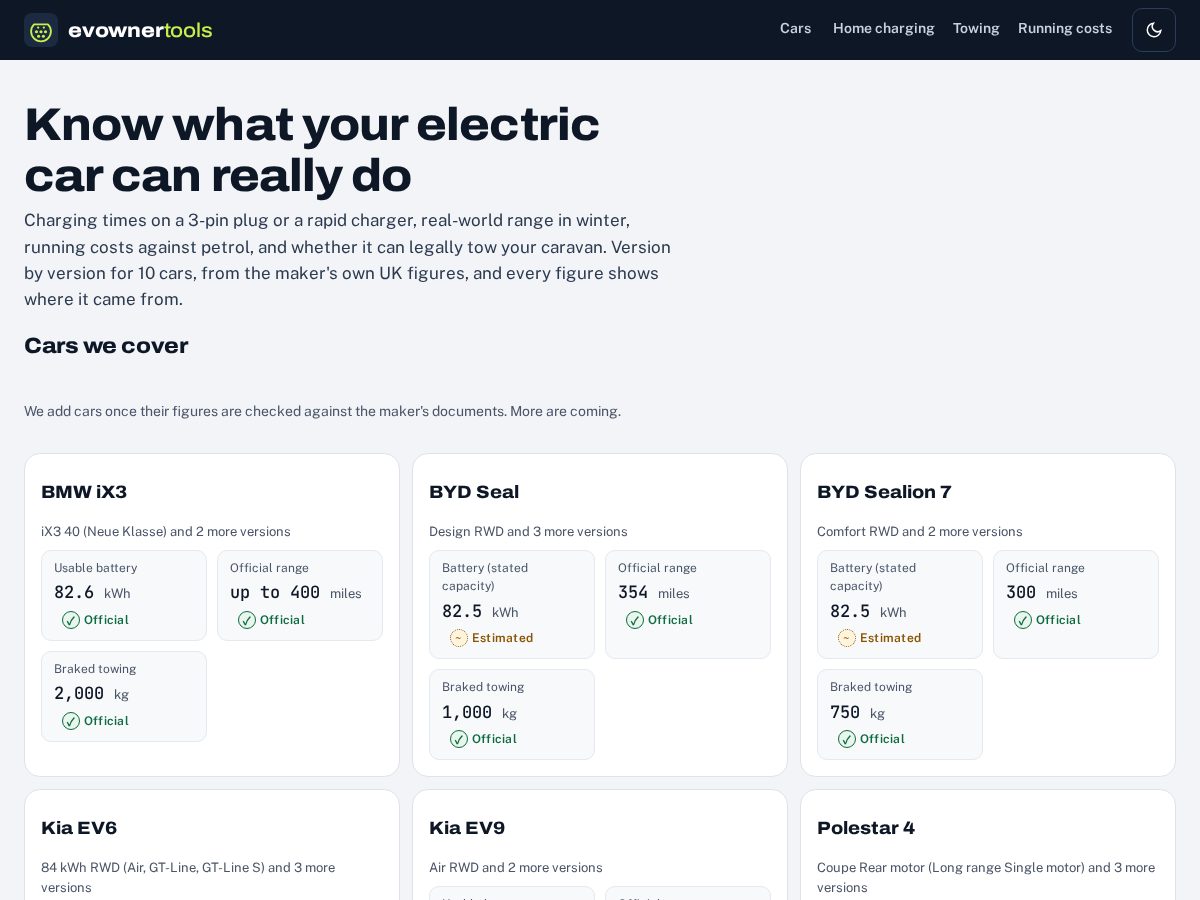Open the Polestar 4 car card

[x=988, y=845]
